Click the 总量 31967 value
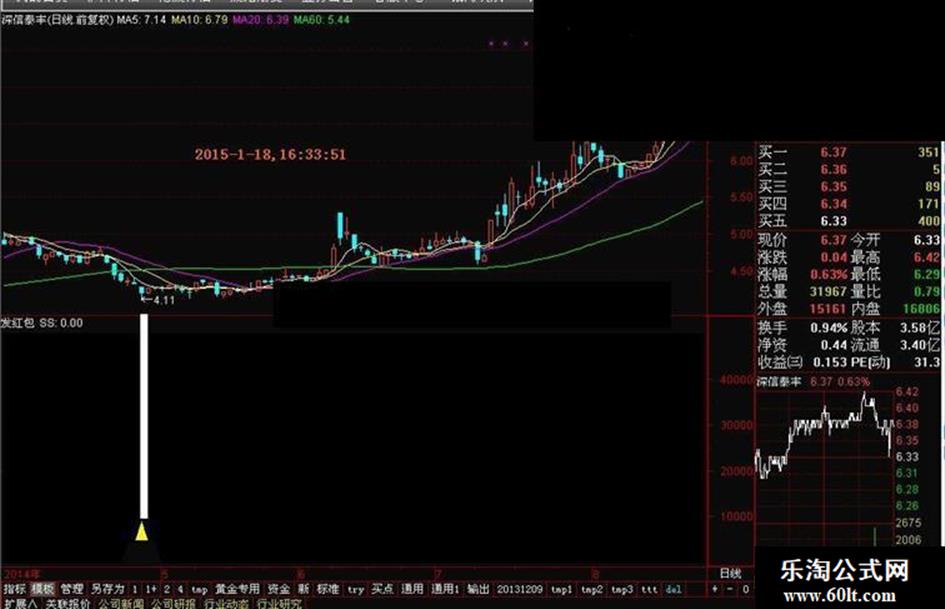945x609 pixels. [828, 292]
